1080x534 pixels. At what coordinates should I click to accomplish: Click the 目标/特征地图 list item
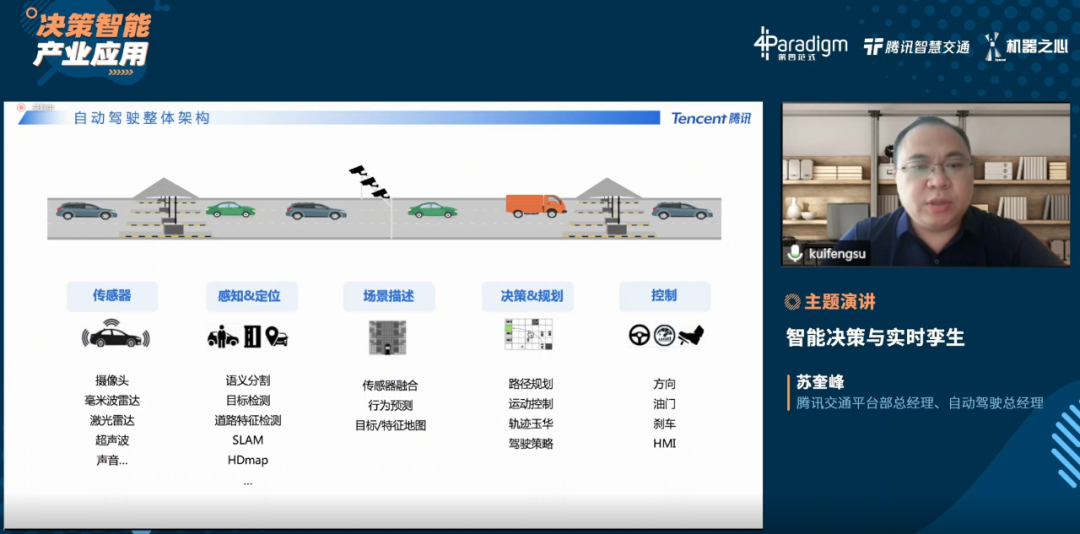tap(391, 425)
